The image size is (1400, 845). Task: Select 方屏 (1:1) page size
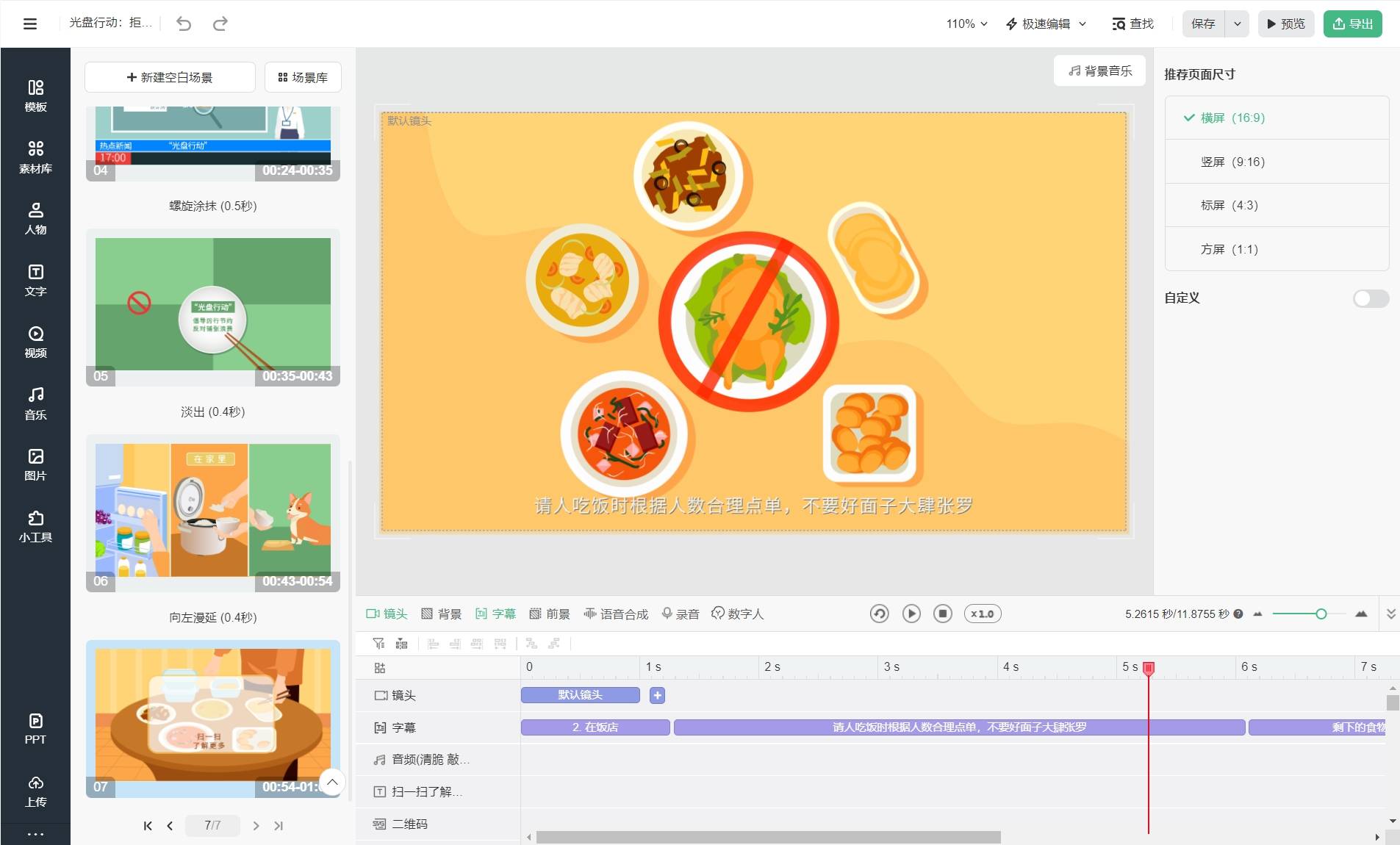(1277, 249)
